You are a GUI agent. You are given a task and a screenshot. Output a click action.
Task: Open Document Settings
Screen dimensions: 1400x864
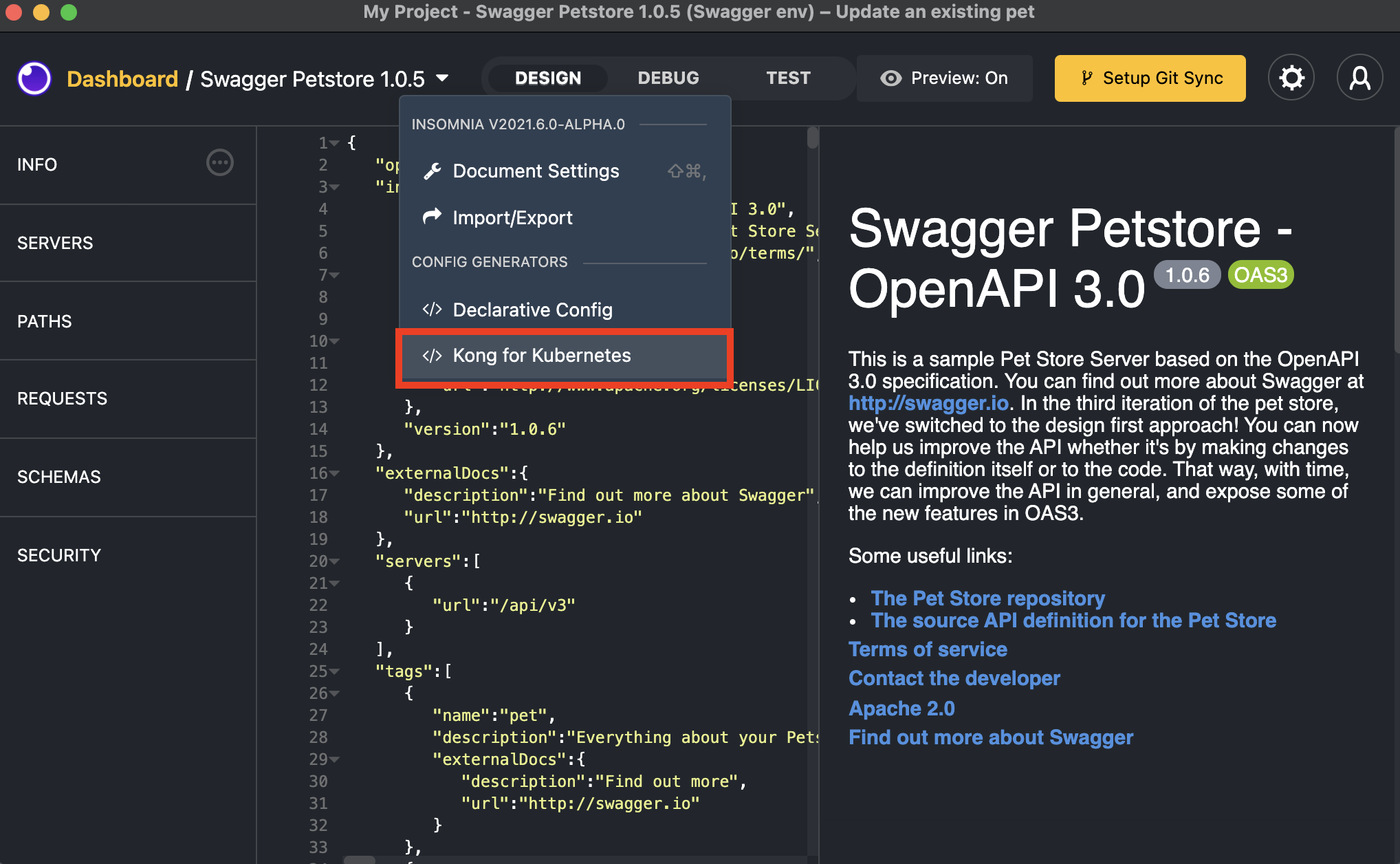(x=536, y=170)
